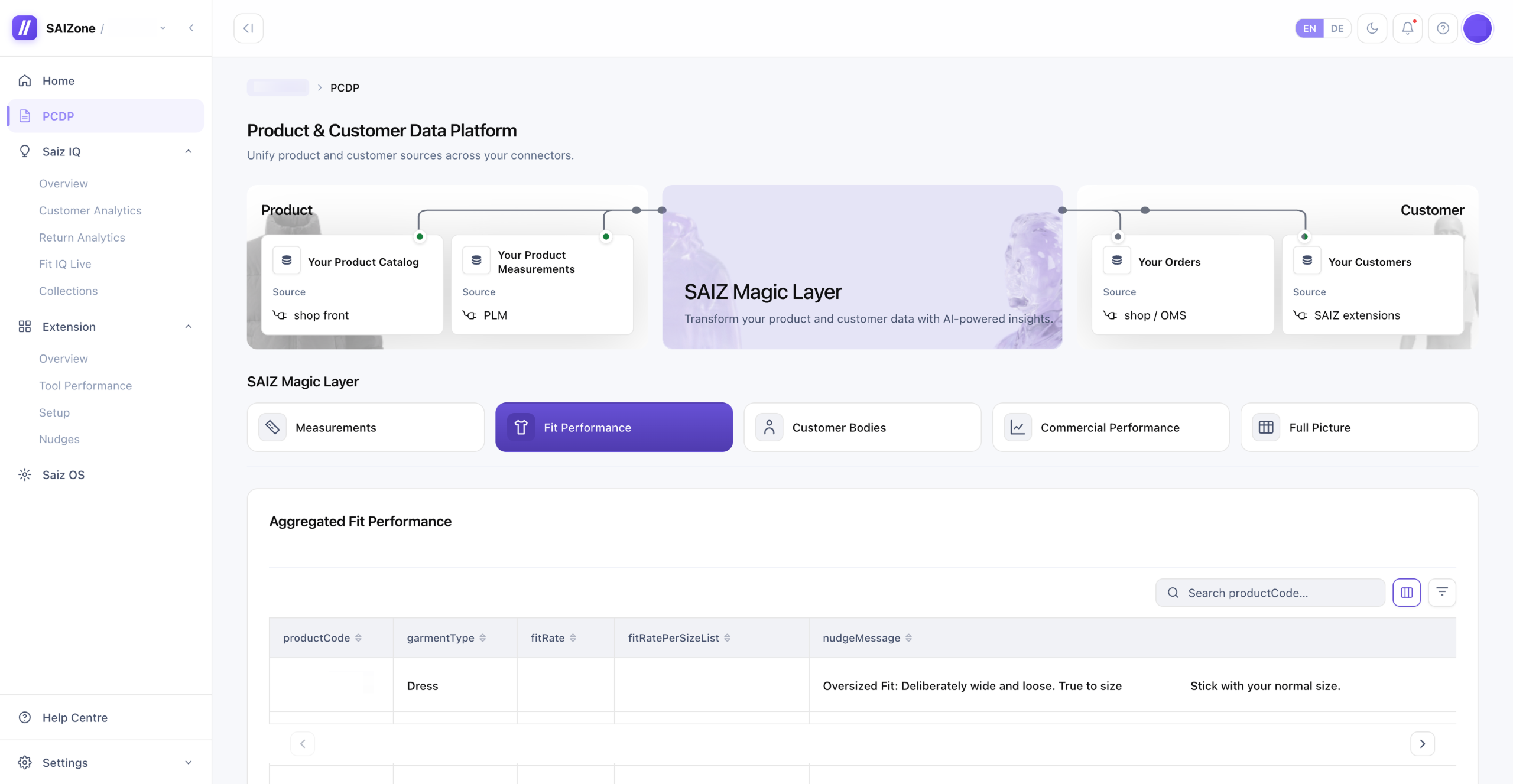
Task: Click the Your Customers database icon
Action: pyautogui.click(x=1307, y=260)
